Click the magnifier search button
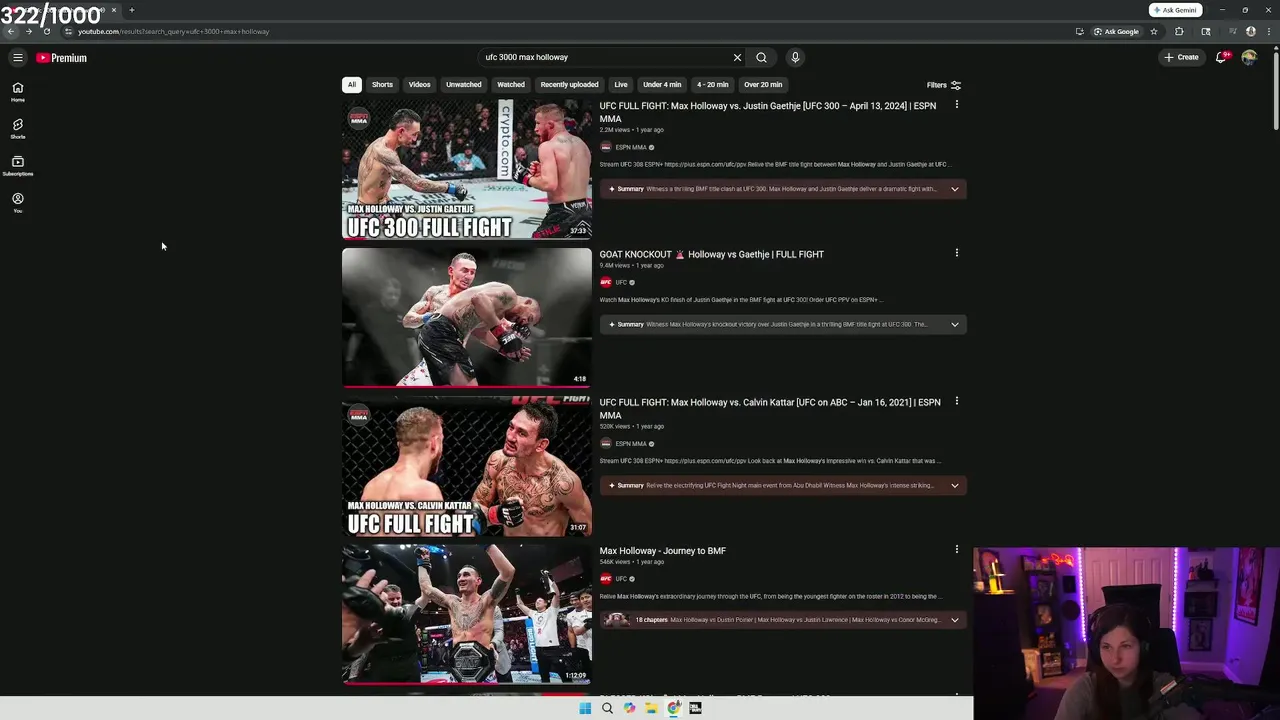This screenshot has width=1280, height=720. pyautogui.click(x=761, y=57)
